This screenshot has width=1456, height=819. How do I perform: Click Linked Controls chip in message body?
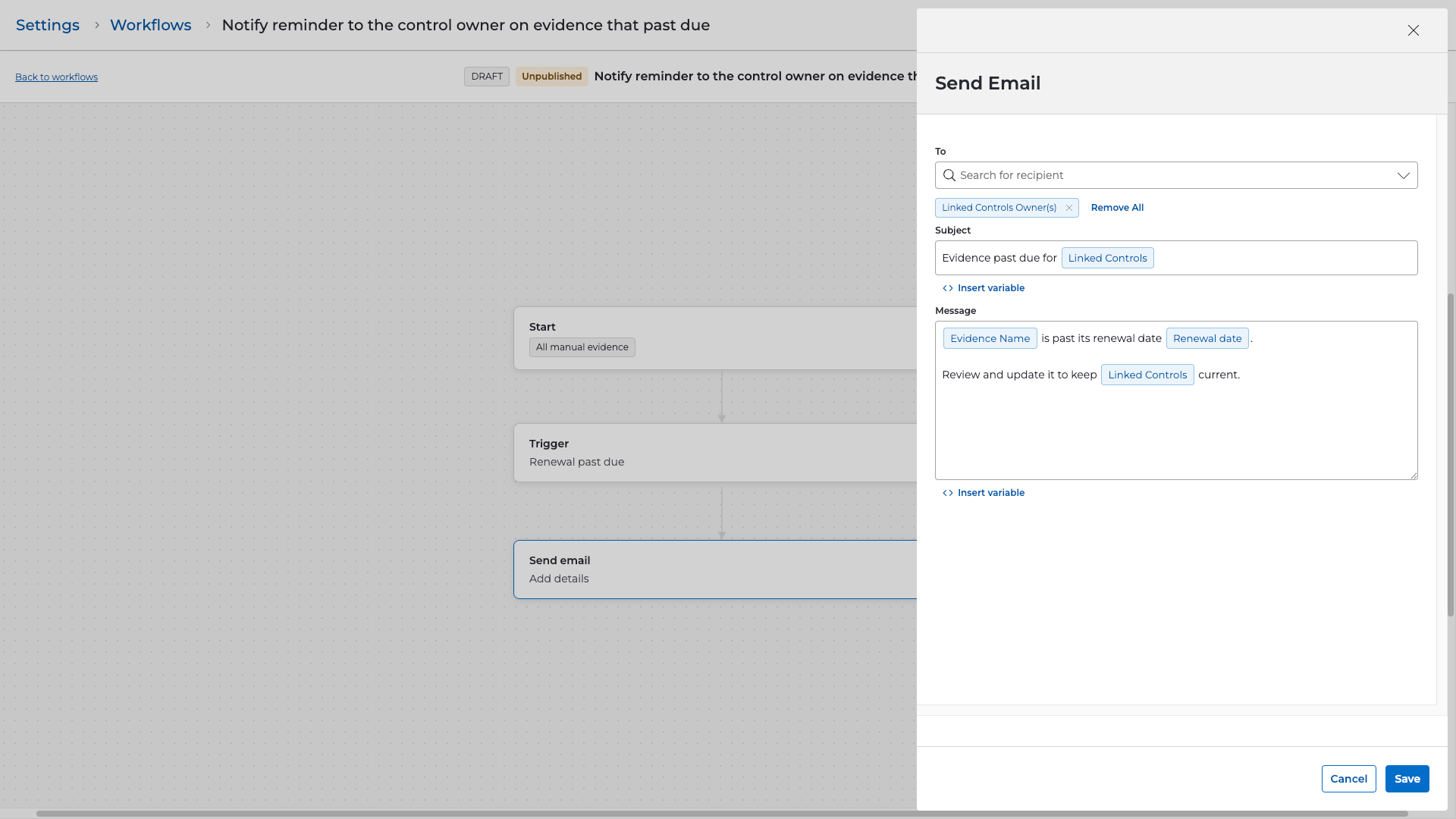[1147, 375]
